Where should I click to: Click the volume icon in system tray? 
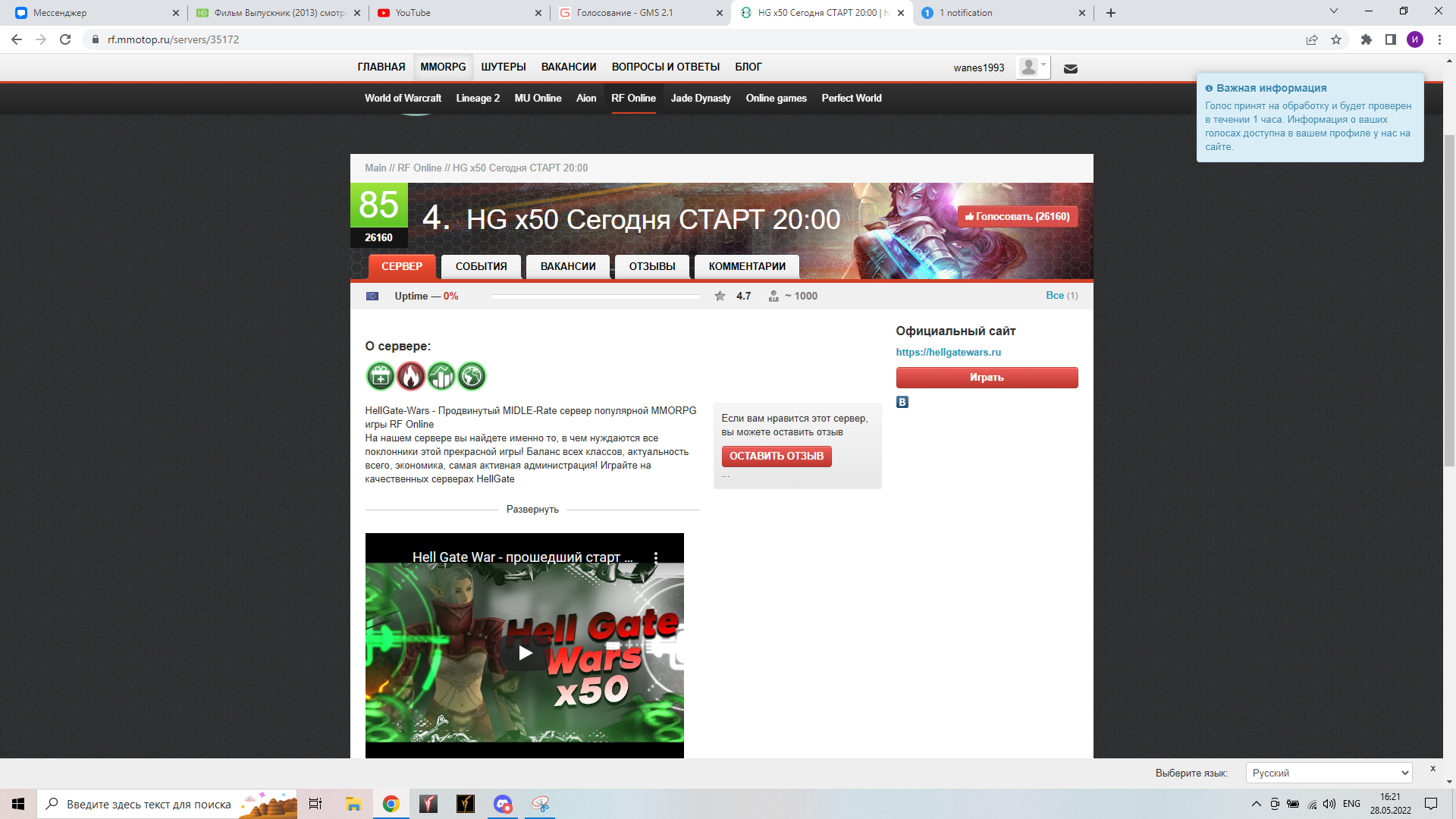click(x=1329, y=804)
